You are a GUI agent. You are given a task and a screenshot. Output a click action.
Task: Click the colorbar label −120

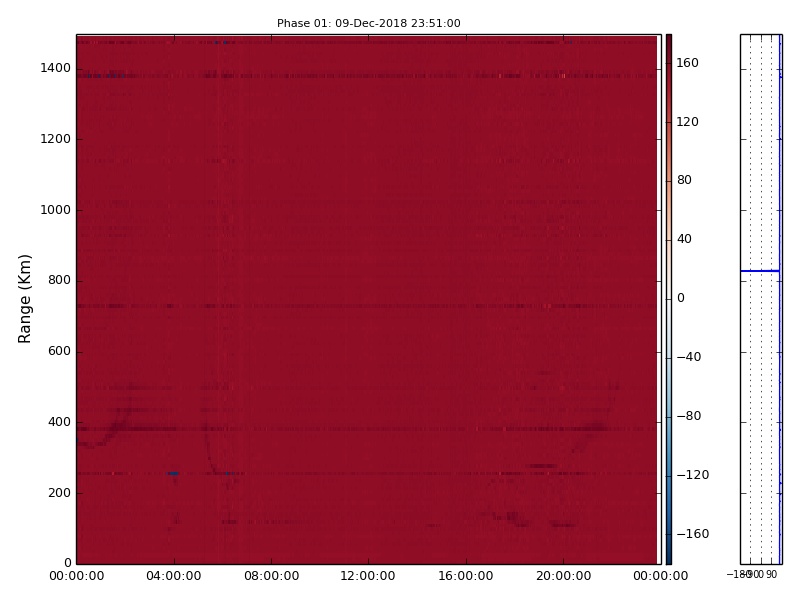point(693,475)
